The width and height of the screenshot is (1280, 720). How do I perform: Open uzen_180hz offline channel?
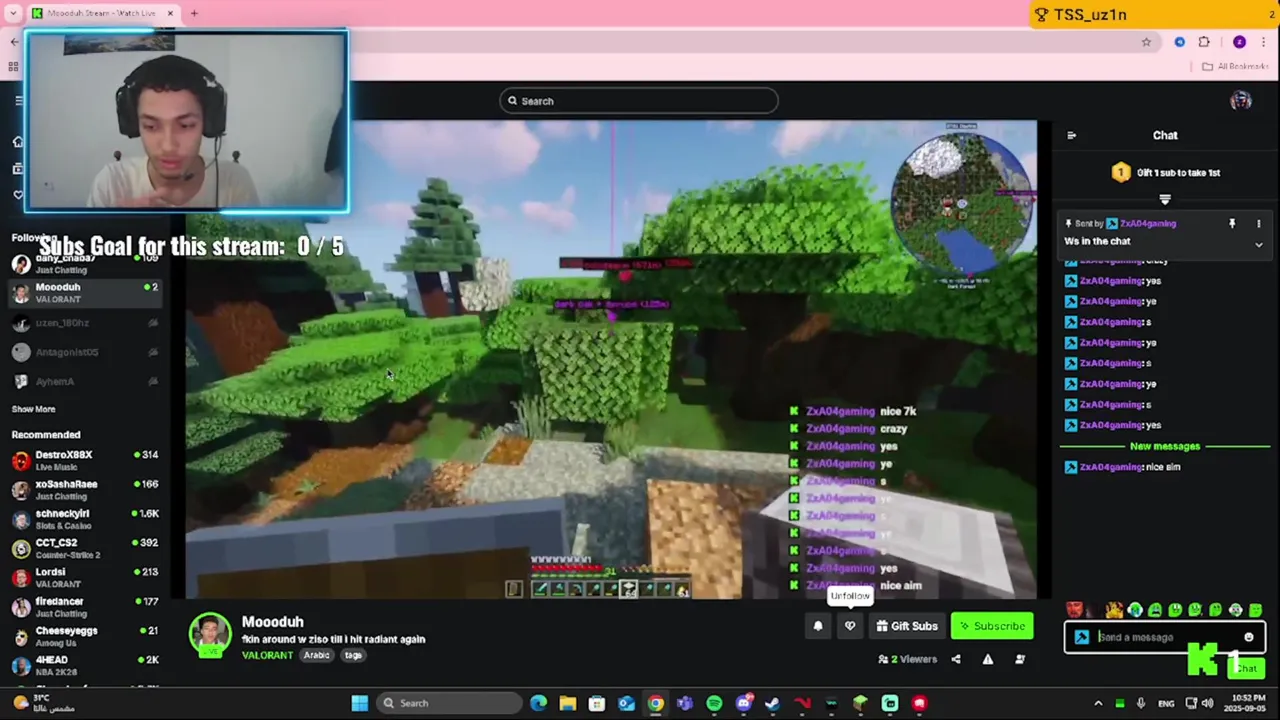point(85,323)
